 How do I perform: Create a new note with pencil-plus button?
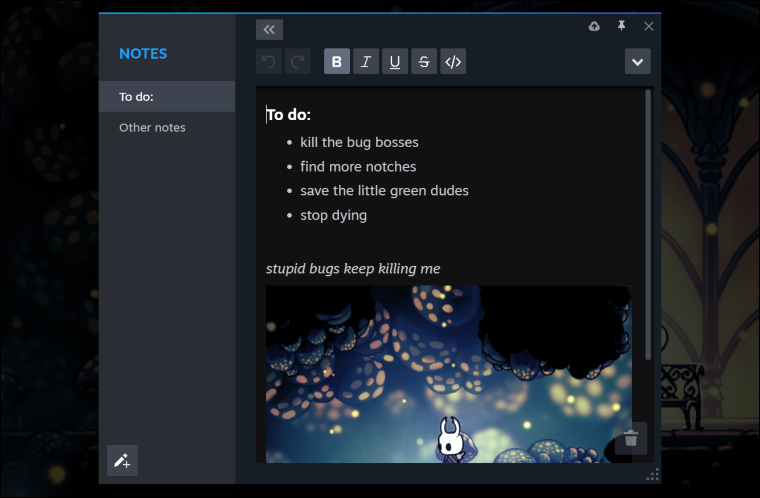click(x=122, y=460)
